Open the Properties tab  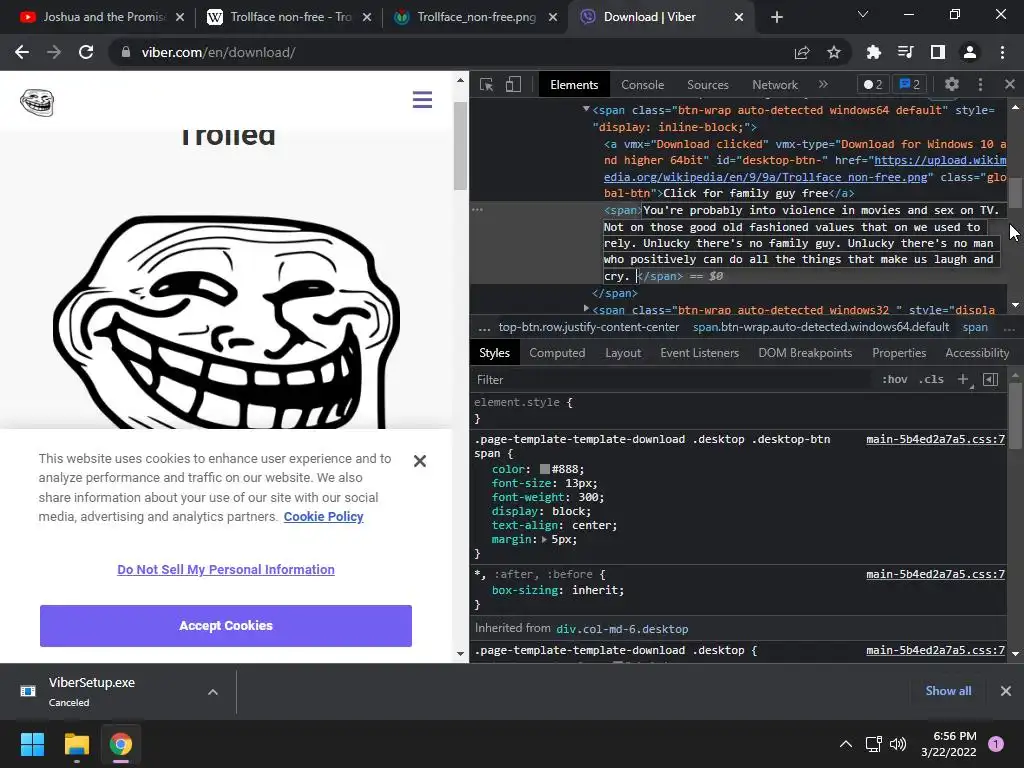click(x=899, y=353)
